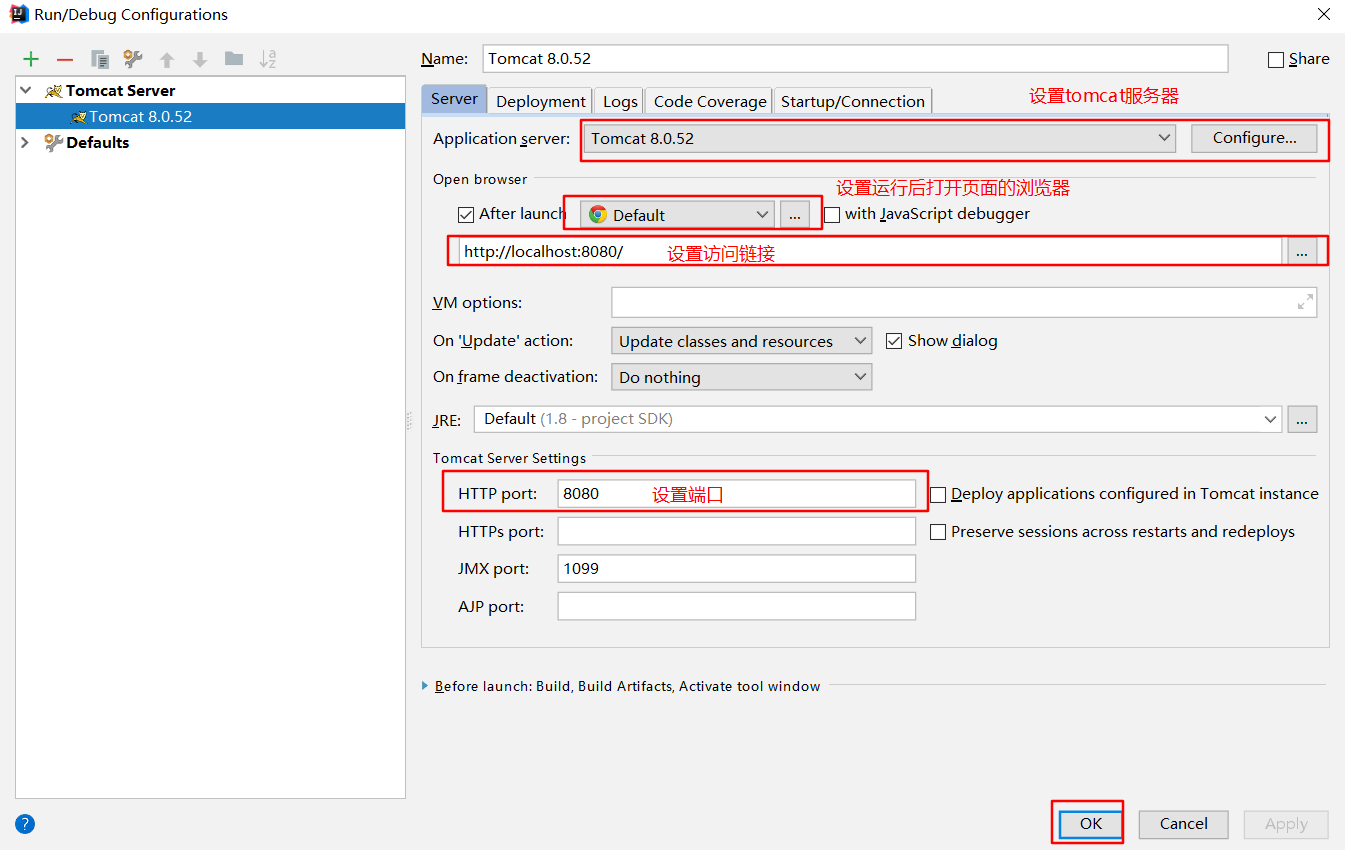Image resolution: width=1345 pixels, height=850 pixels.
Task: Click the Cancel button
Action: [x=1184, y=824]
